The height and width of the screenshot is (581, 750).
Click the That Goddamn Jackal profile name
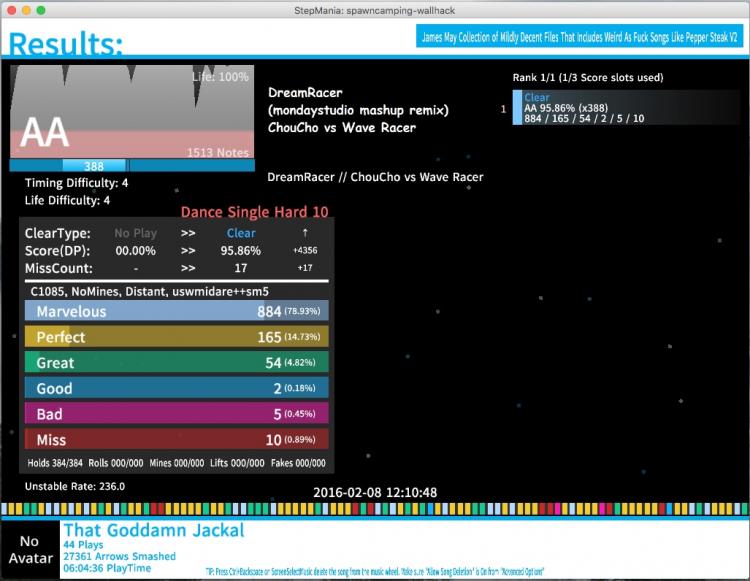154,530
